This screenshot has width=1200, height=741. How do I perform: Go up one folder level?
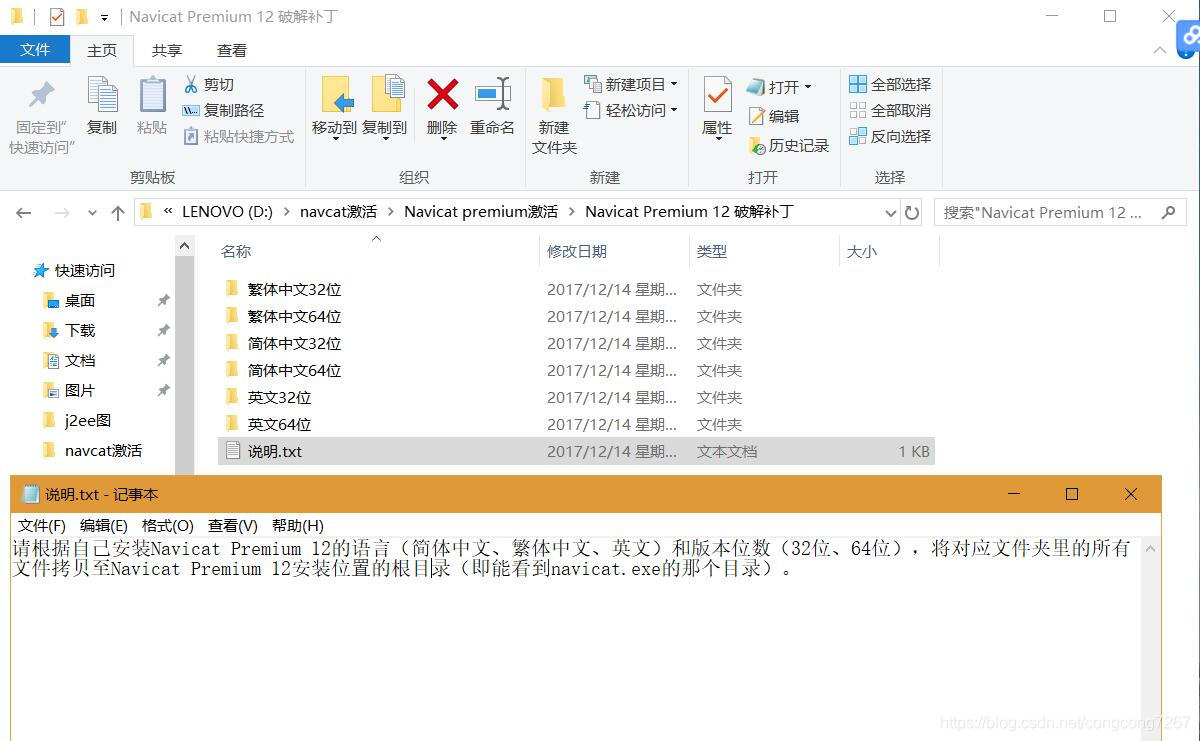[118, 212]
